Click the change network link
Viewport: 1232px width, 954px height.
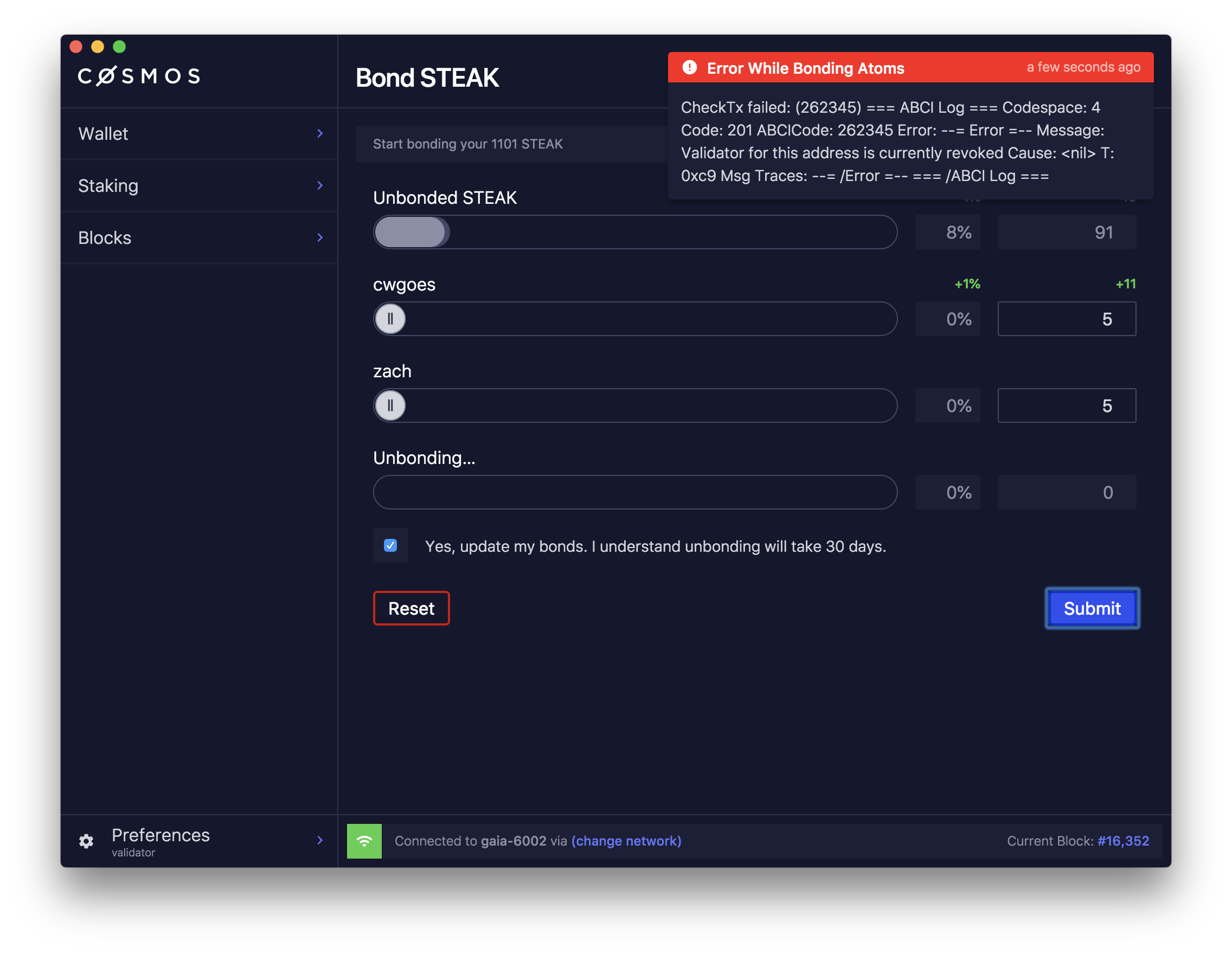click(x=626, y=841)
